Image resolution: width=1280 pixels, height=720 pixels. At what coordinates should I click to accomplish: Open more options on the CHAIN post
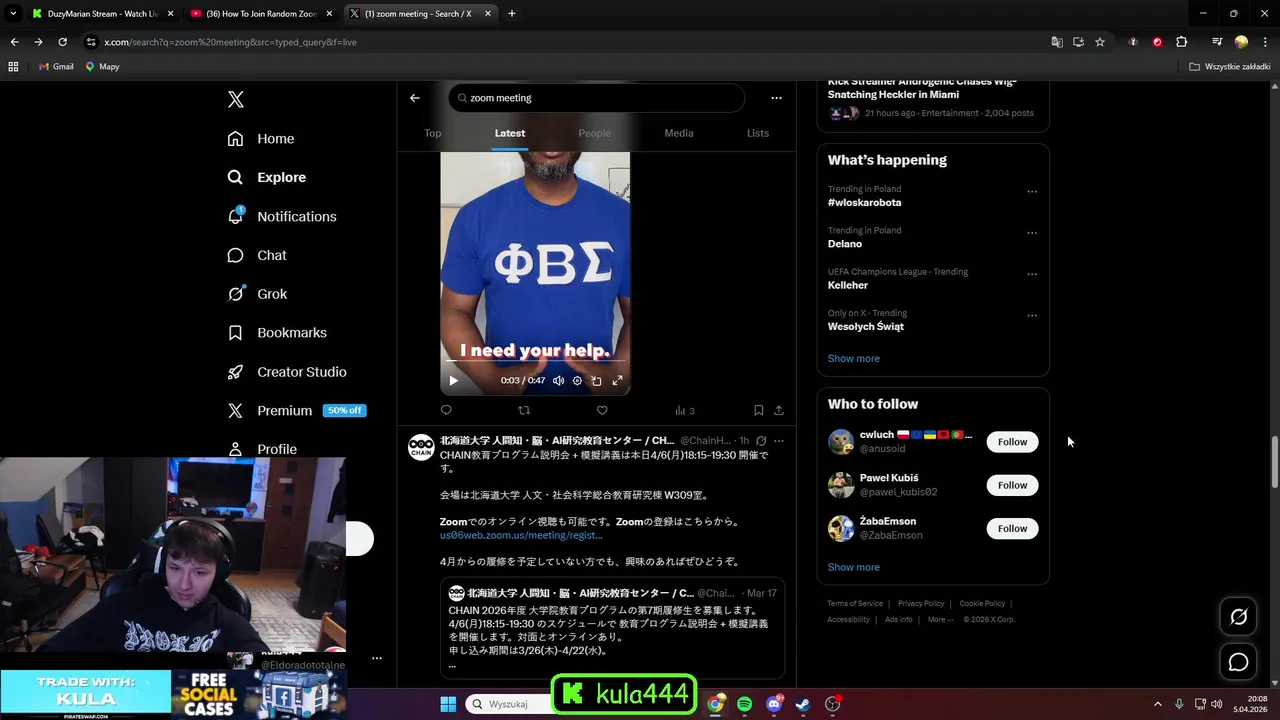tap(779, 441)
